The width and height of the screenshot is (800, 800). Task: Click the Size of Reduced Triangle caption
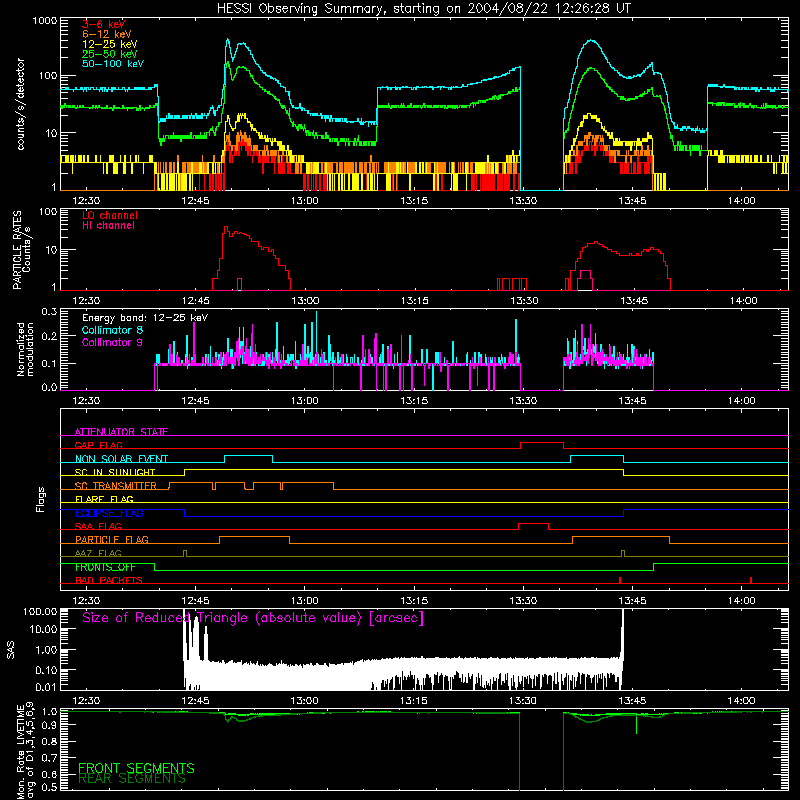[253, 618]
